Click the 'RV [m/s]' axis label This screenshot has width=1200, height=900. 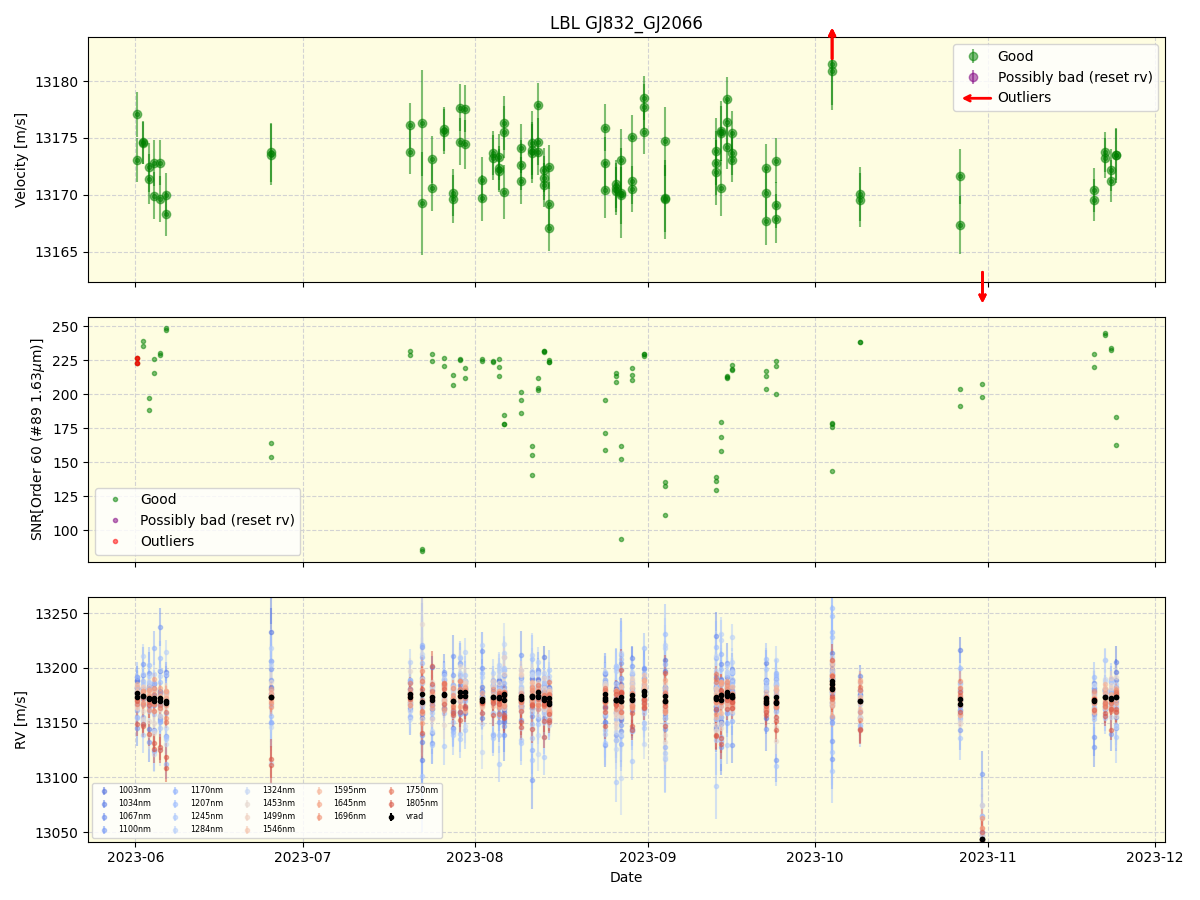[x=21, y=720]
